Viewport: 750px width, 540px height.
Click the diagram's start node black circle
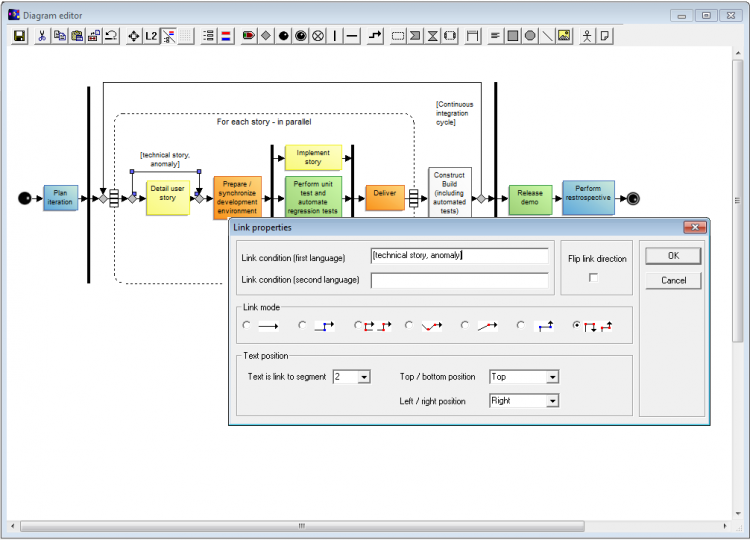click(x=24, y=198)
